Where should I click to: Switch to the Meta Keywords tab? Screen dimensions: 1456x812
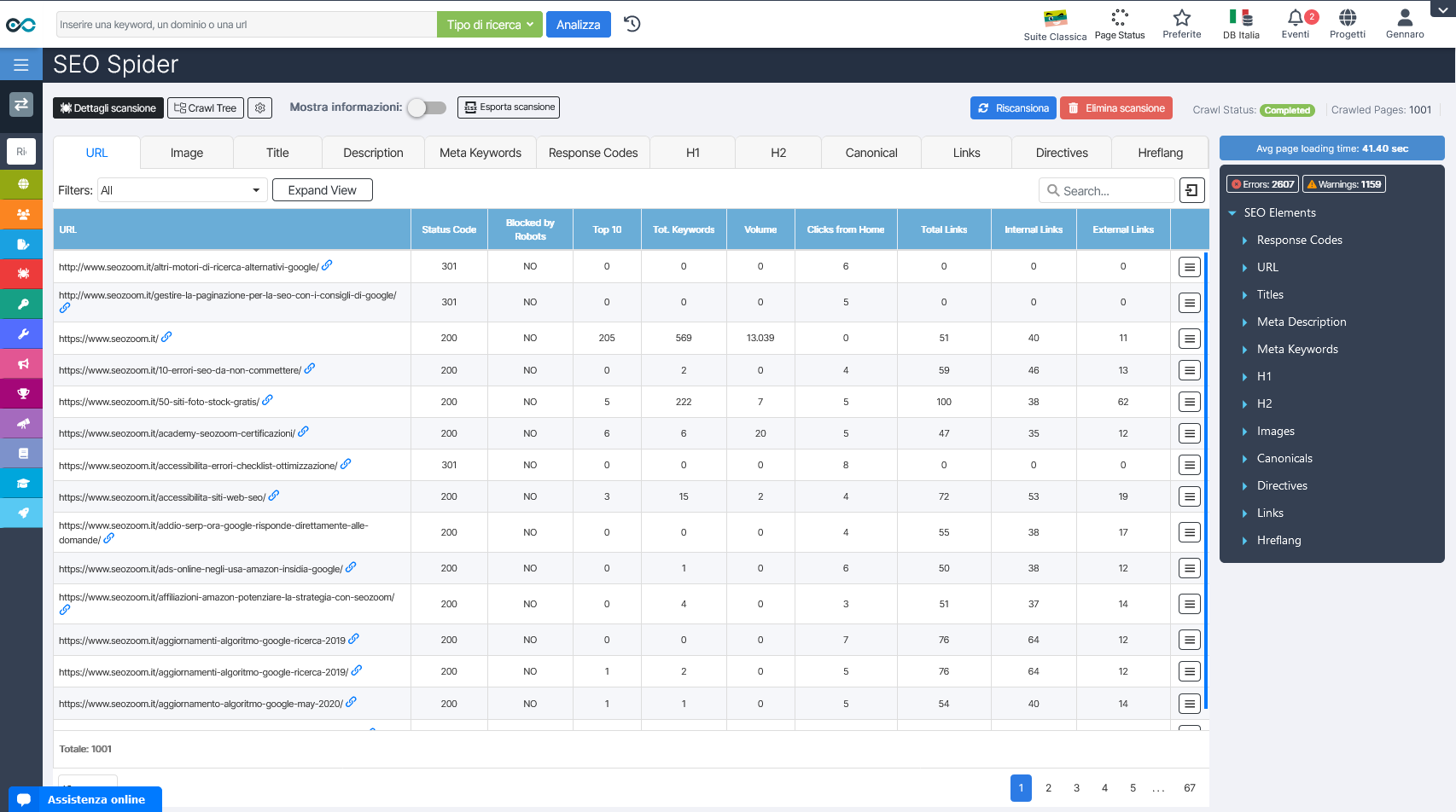pos(480,153)
